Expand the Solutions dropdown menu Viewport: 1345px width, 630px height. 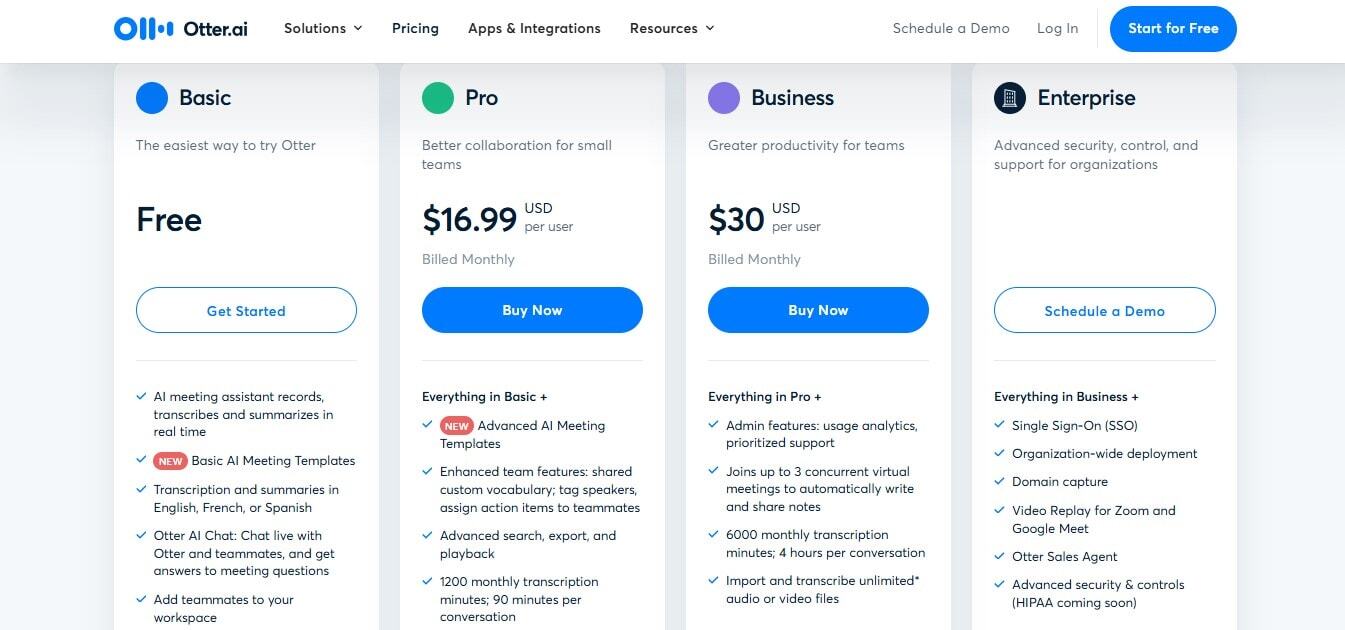323,28
